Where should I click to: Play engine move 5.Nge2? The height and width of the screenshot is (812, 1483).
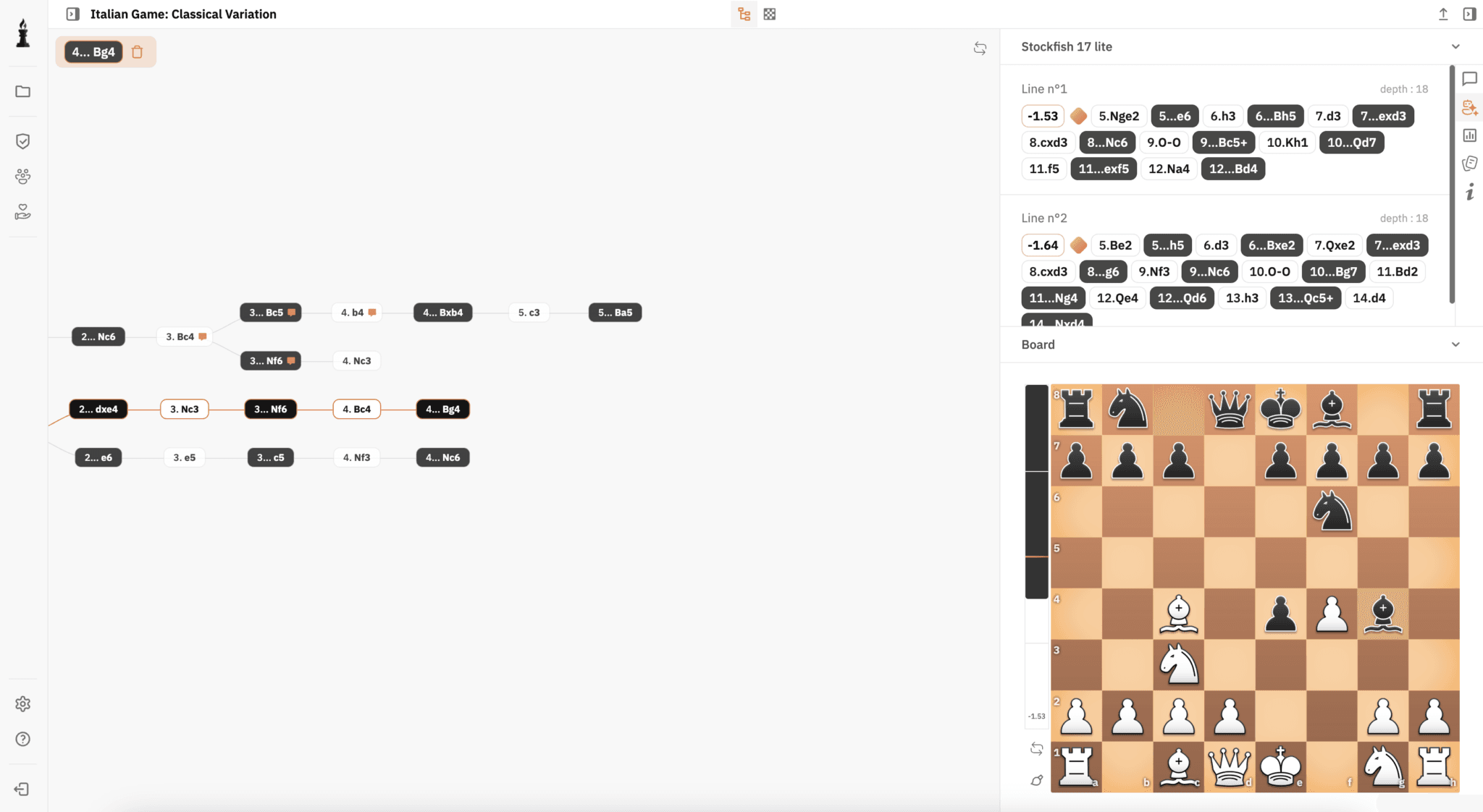click(1119, 116)
